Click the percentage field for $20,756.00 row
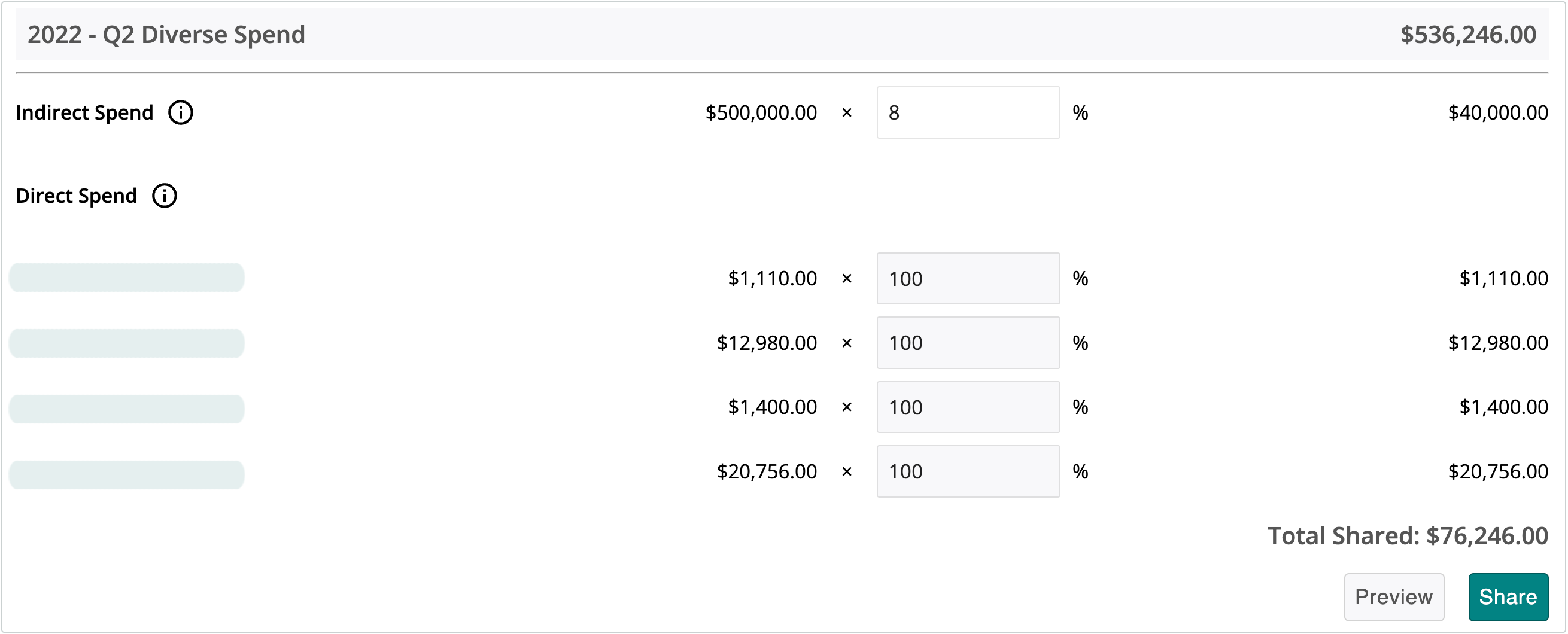Viewport: 1568px width, 634px height. 967,471
